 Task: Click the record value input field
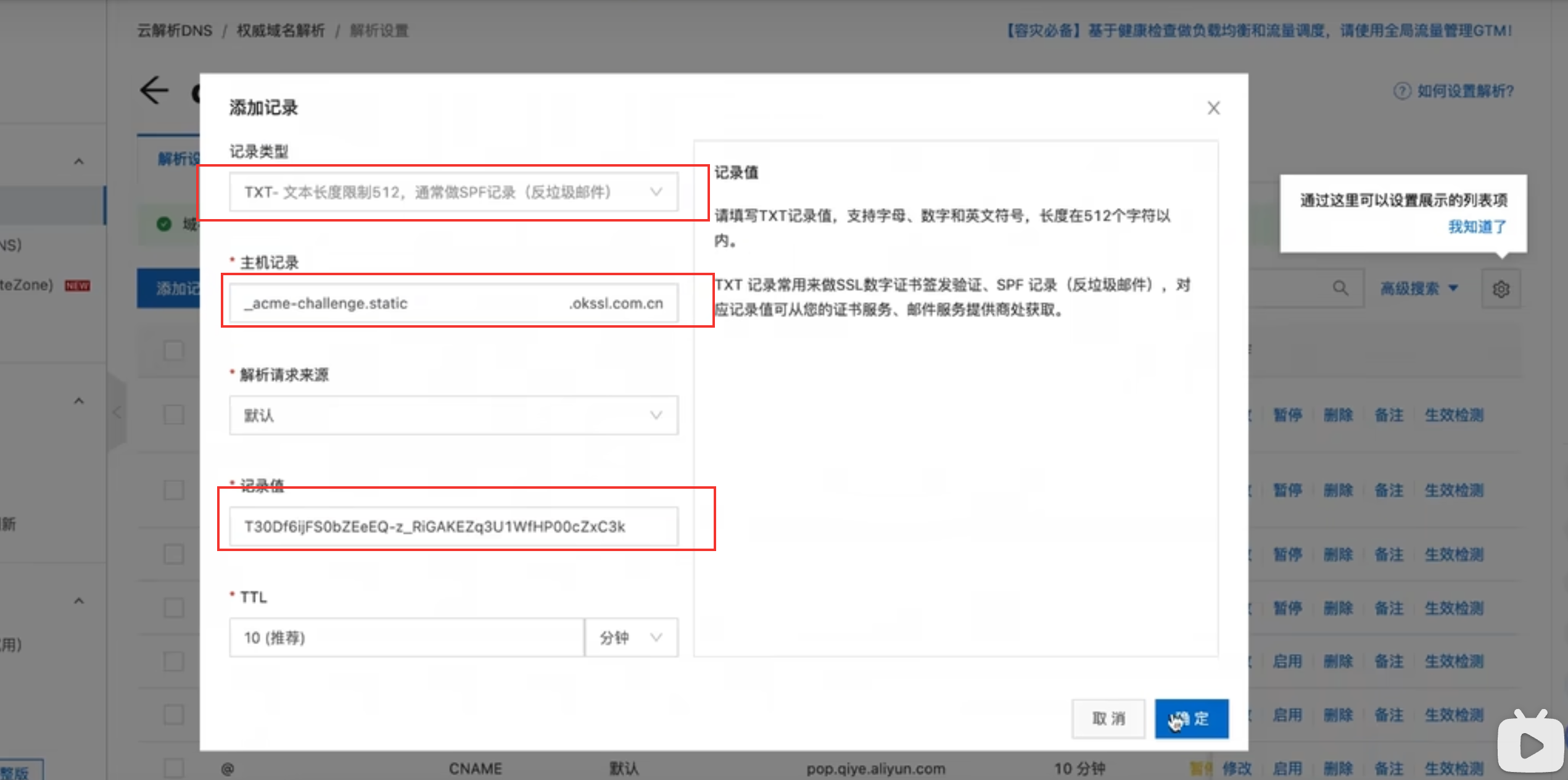tap(453, 526)
